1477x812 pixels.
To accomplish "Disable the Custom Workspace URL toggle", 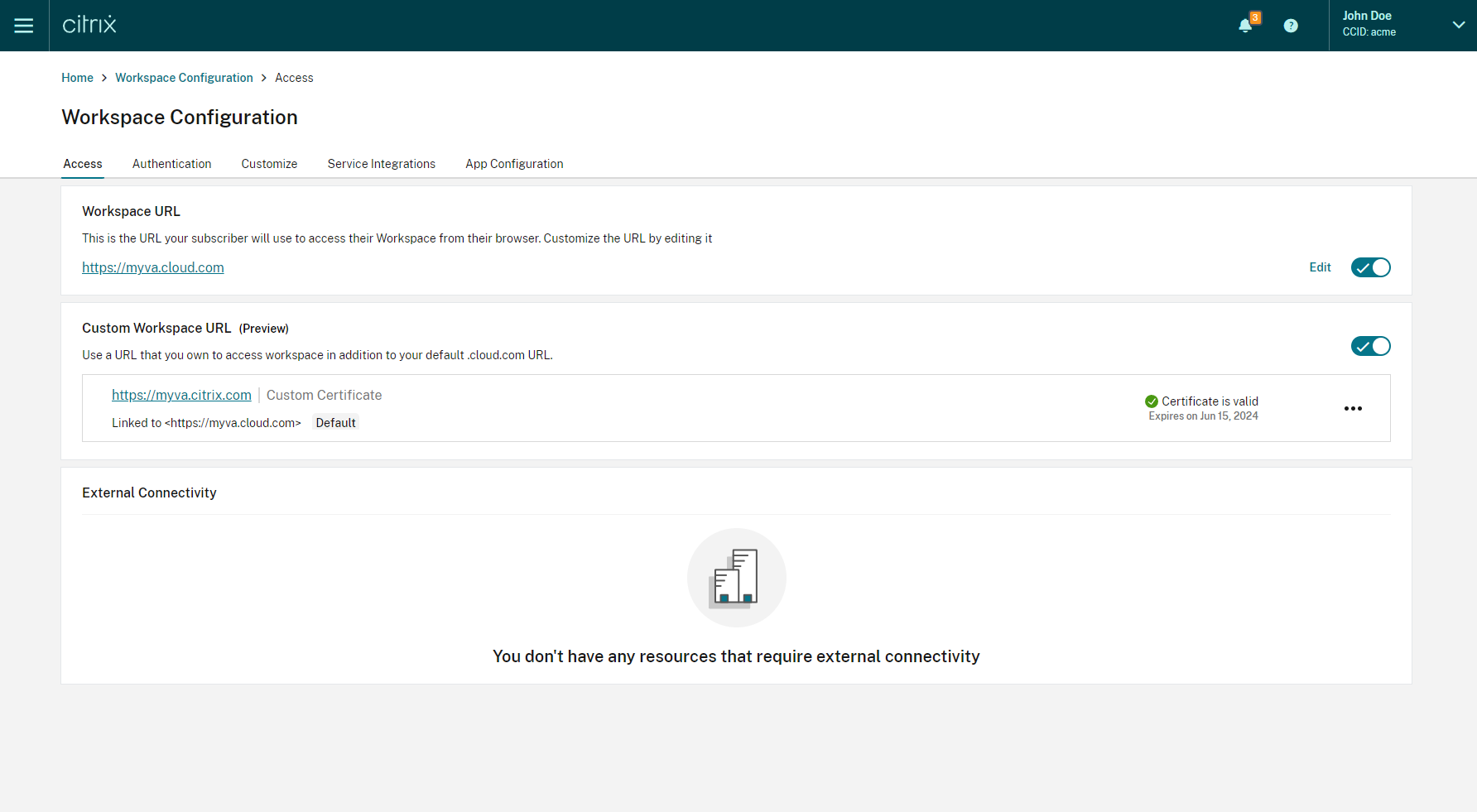I will pos(1370,346).
